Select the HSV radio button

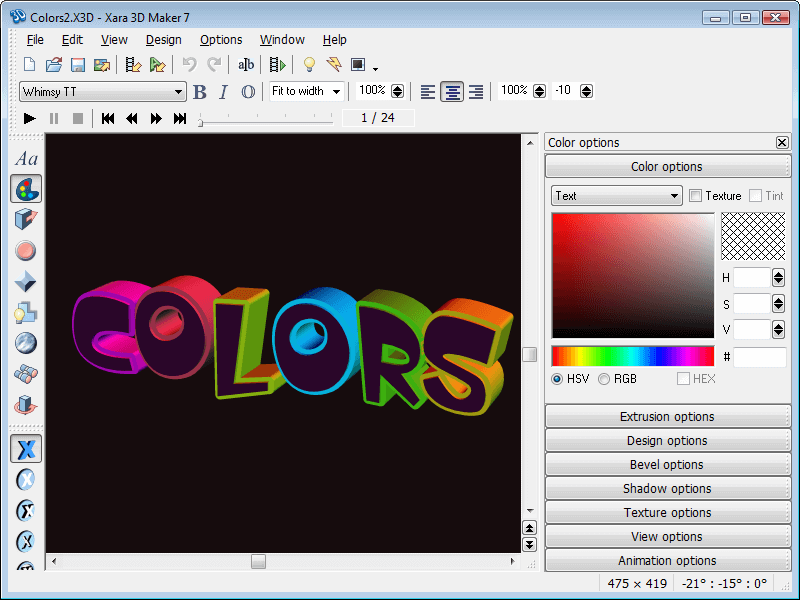[557, 379]
